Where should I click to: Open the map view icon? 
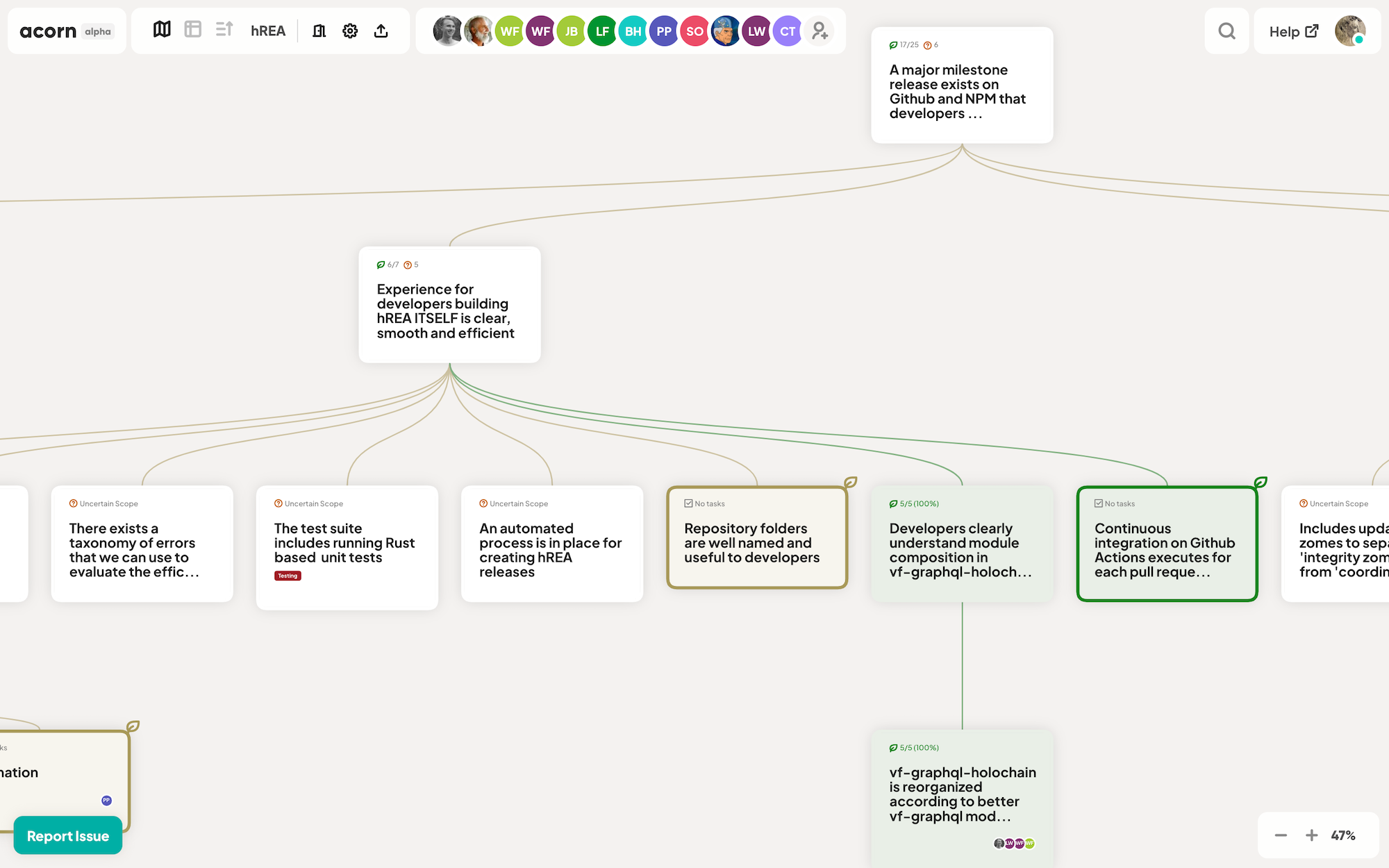tap(162, 30)
